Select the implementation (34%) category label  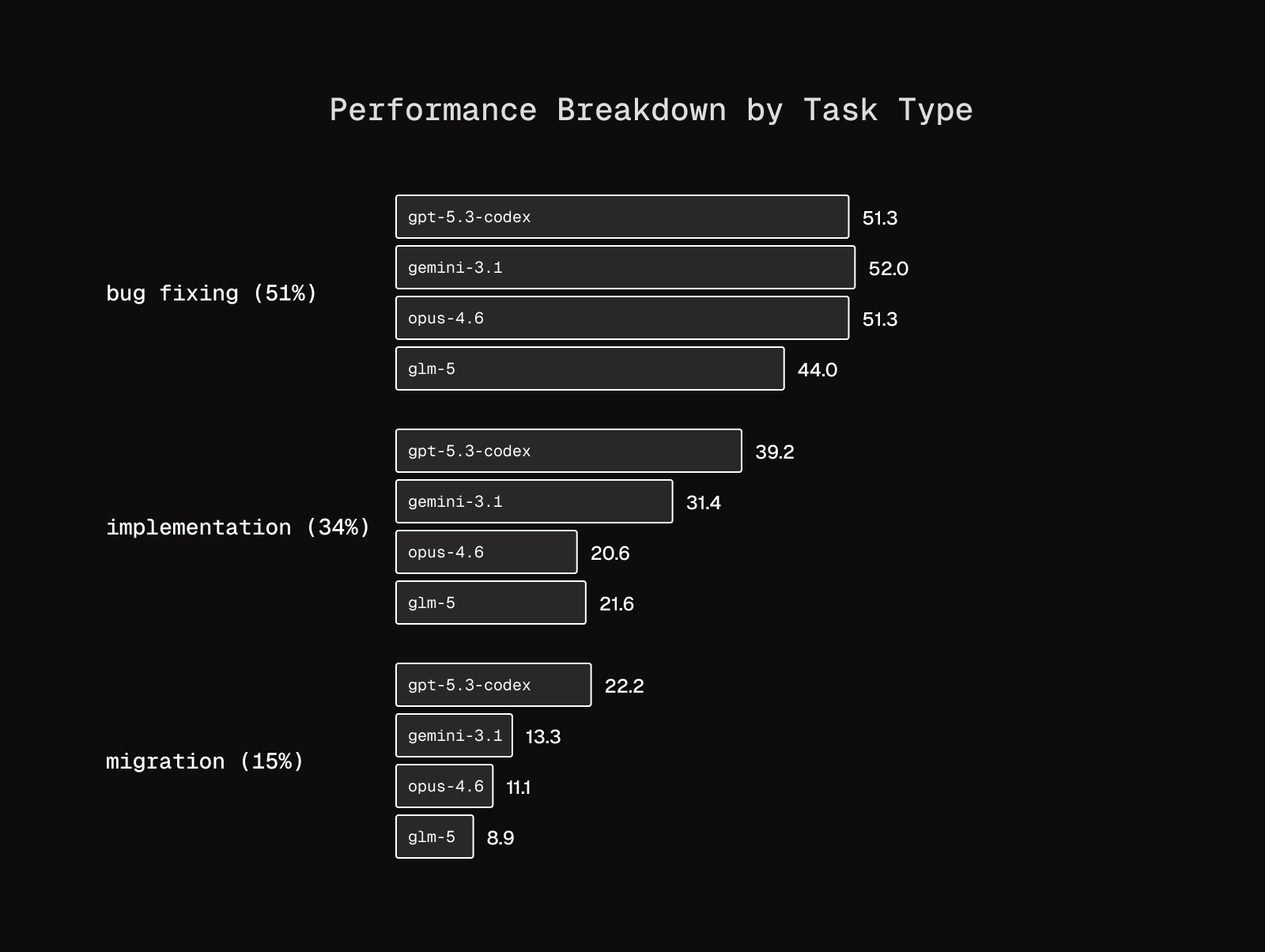pyautogui.click(x=238, y=527)
